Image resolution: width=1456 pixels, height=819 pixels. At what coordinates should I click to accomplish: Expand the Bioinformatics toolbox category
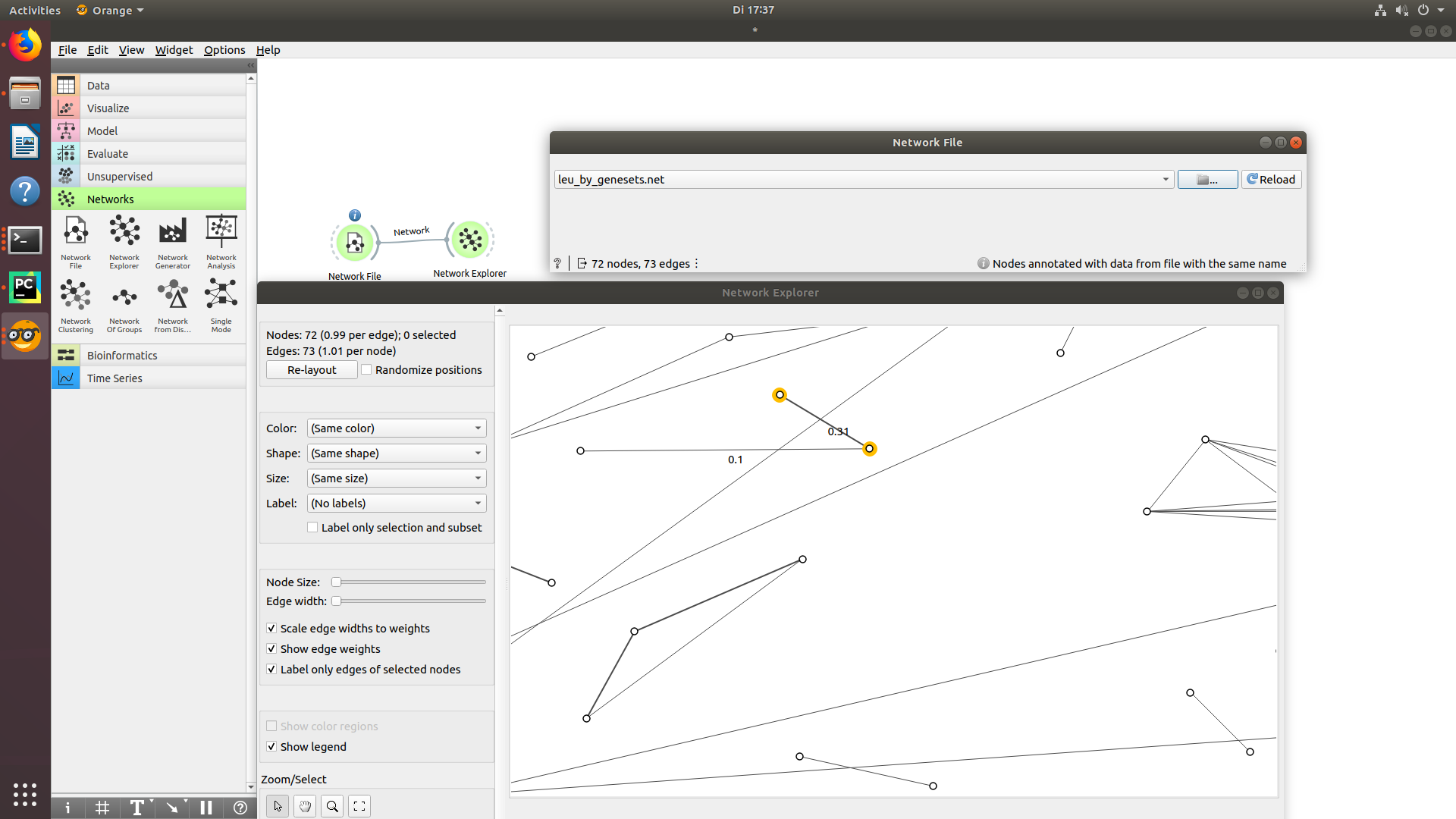pos(149,356)
